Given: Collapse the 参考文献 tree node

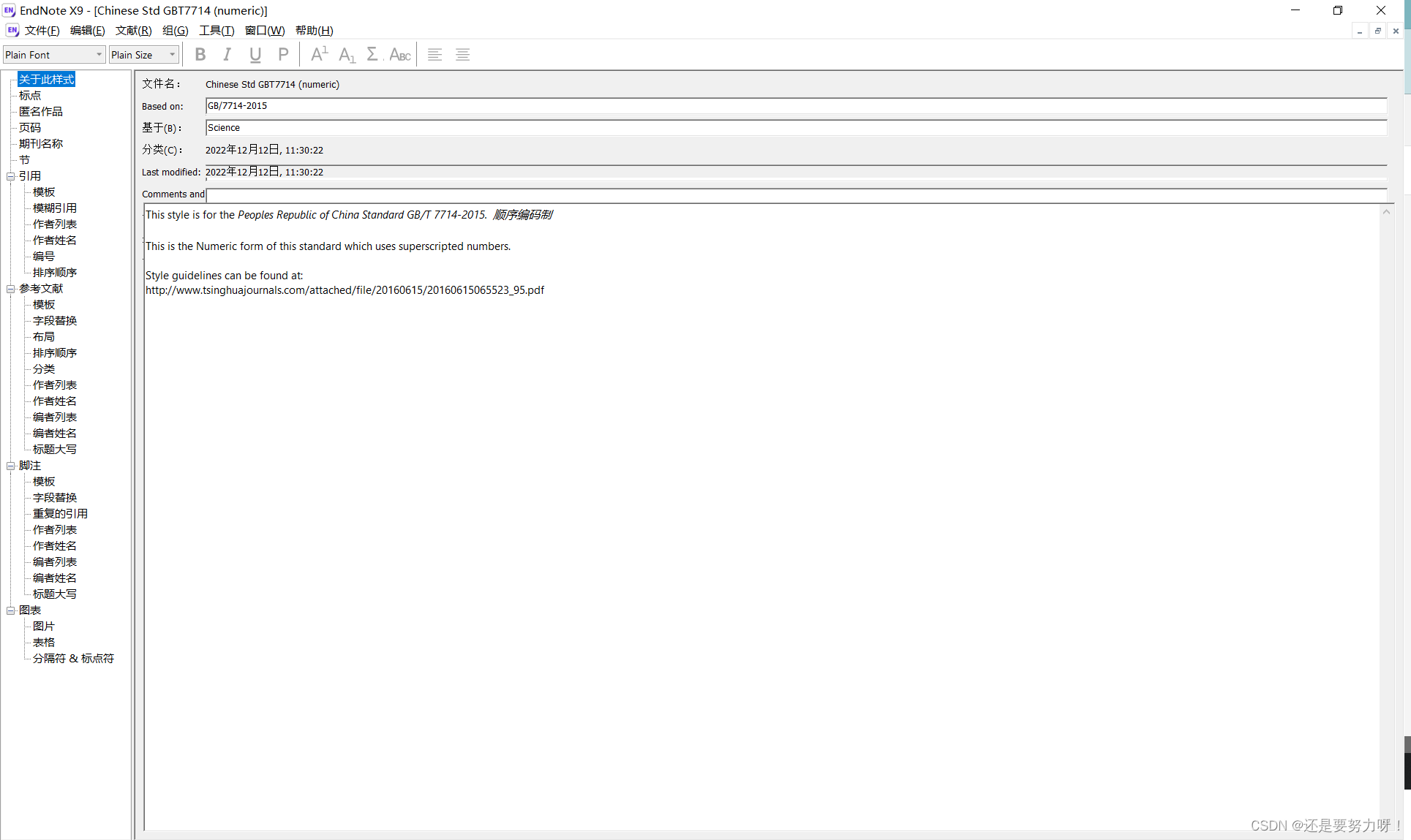Looking at the screenshot, I should 11,289.
